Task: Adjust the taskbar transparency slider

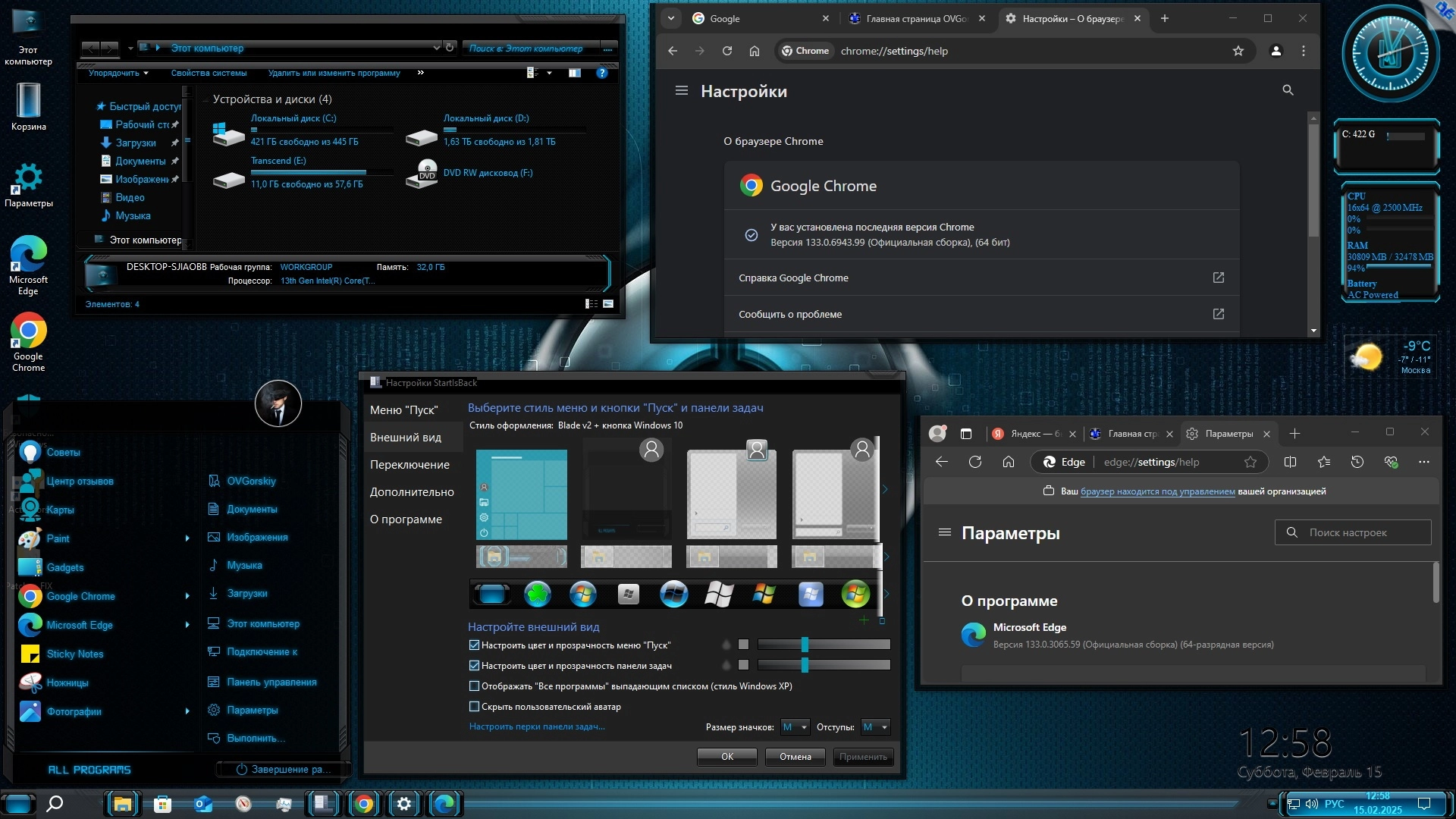Action: [x=805, y=665]
